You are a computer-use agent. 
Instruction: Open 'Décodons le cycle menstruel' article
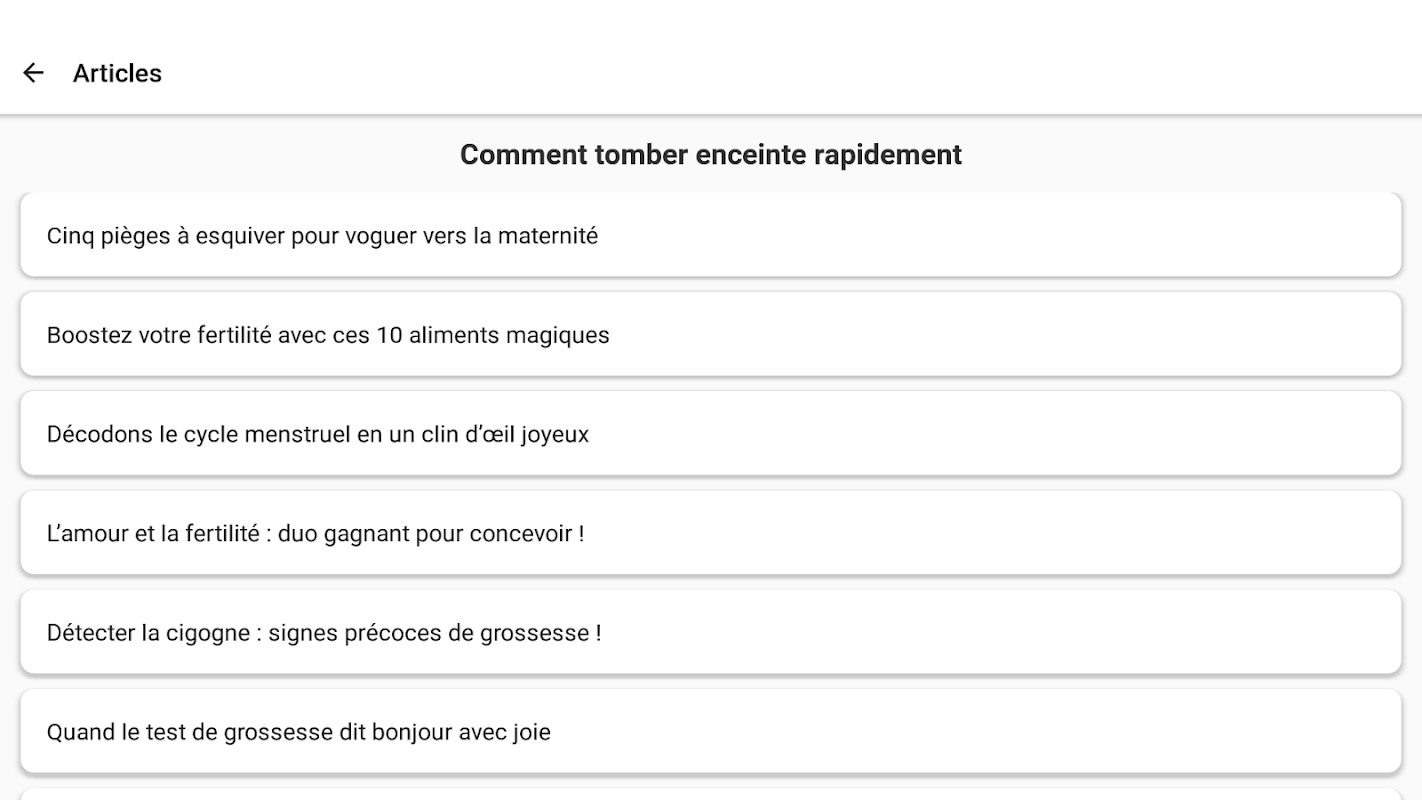[710, 434]
